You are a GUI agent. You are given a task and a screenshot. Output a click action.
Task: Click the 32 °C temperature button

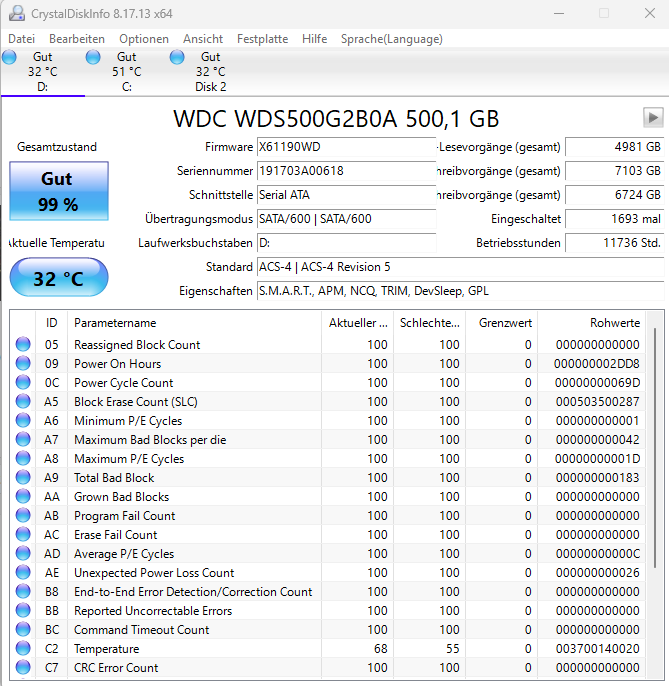click(x=59, y=277)
